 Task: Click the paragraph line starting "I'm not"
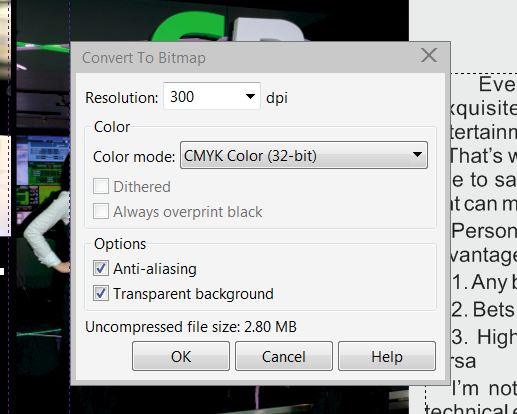click(484, 389)
